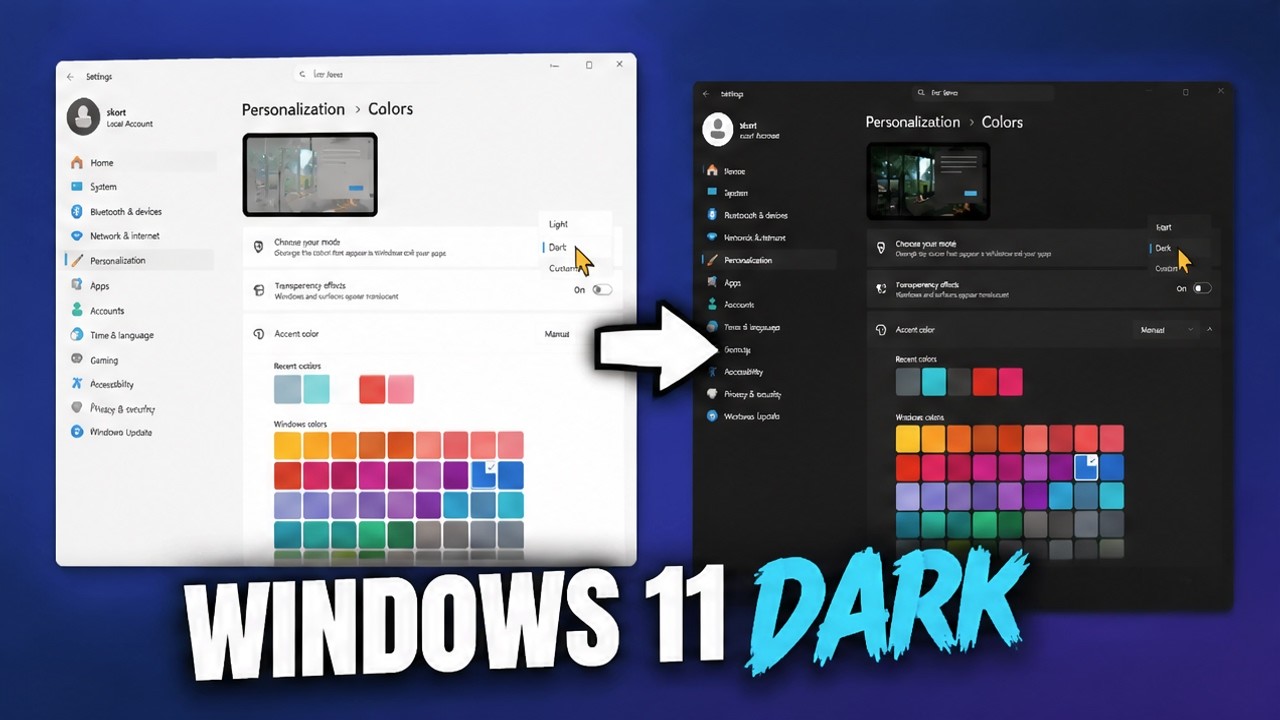Click the Apps icon in the dark window sidebar

712,283
